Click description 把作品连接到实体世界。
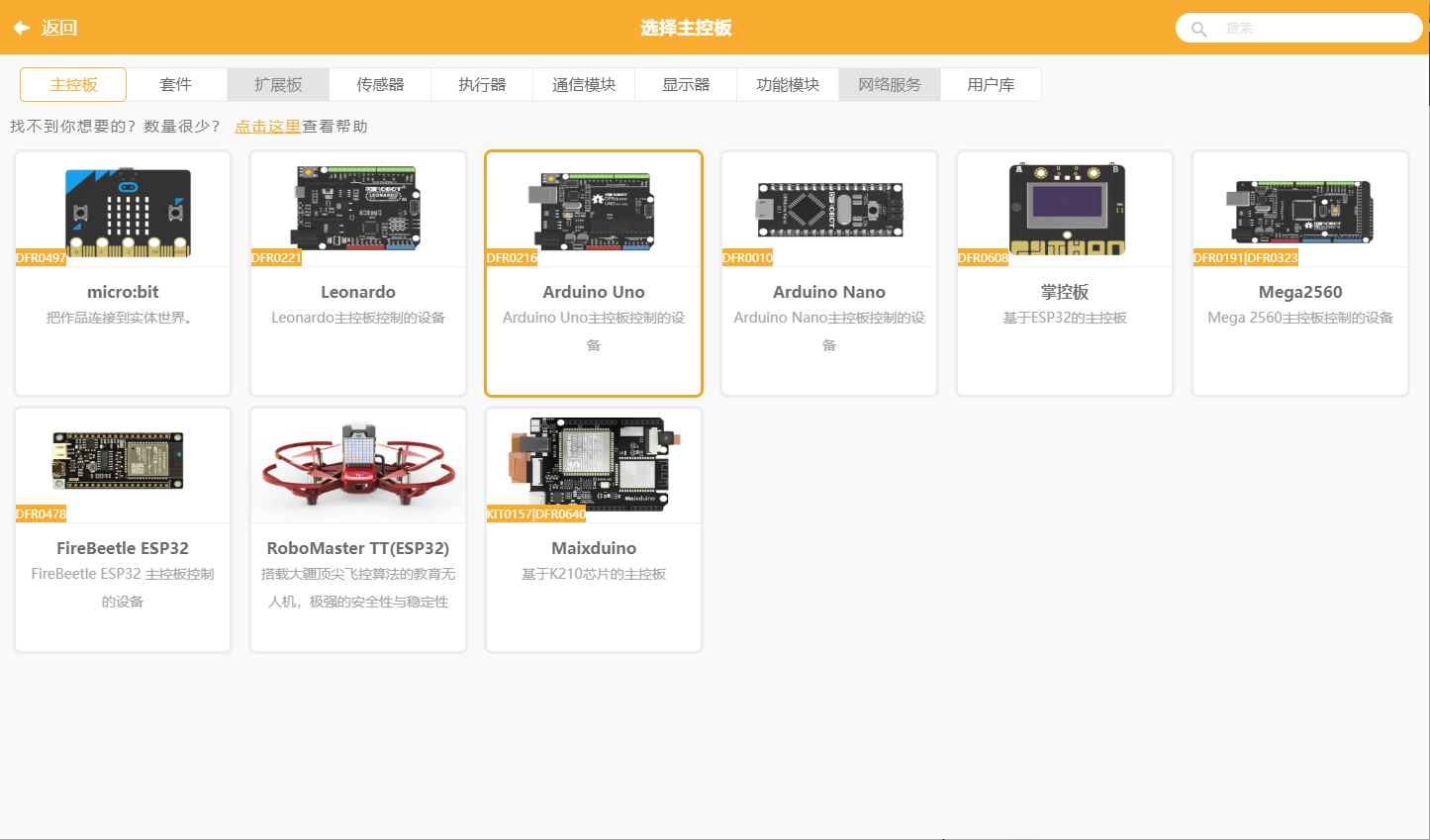 (123, 318)
